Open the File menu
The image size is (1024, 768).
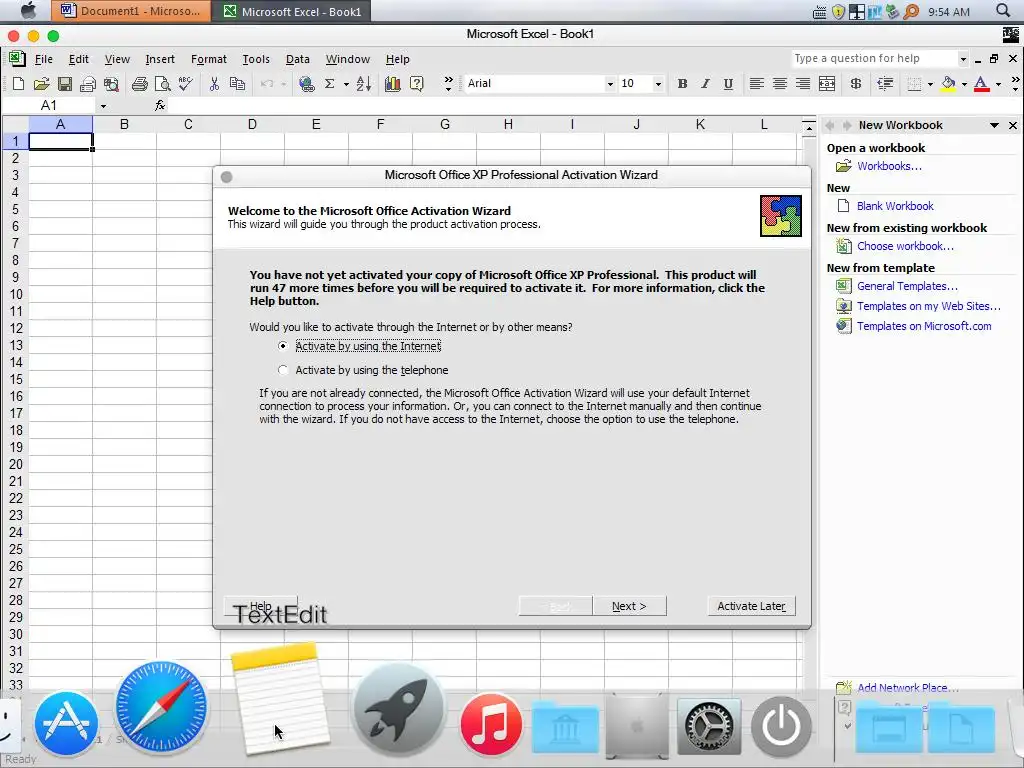[44, 59]
